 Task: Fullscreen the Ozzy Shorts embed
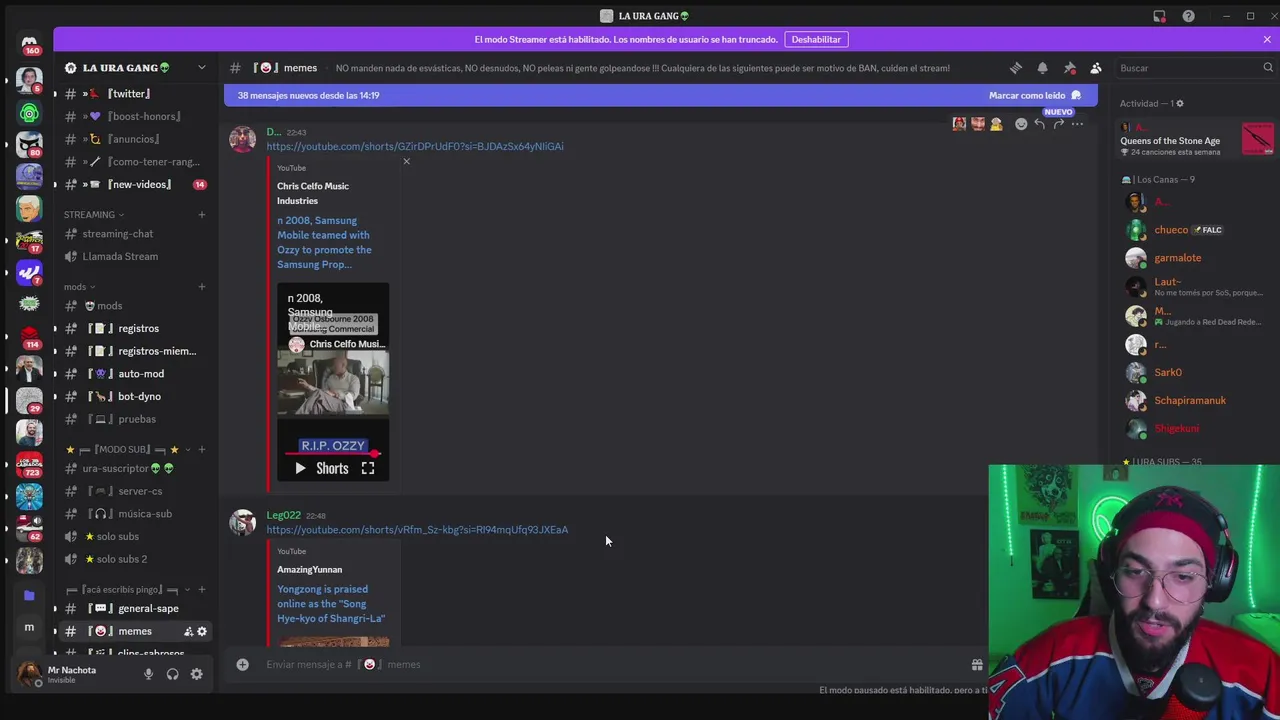pos(368,468)
